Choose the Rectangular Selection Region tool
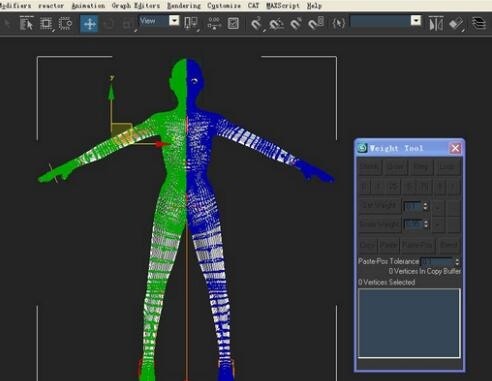This screenshot has height=381, width=492. click(x=46, y=24)
